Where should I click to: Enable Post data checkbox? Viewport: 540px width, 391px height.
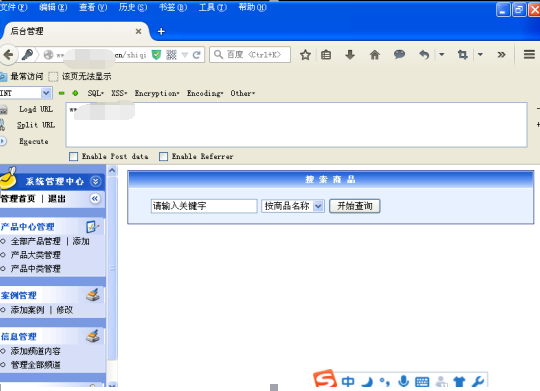[x=73, y=156]
